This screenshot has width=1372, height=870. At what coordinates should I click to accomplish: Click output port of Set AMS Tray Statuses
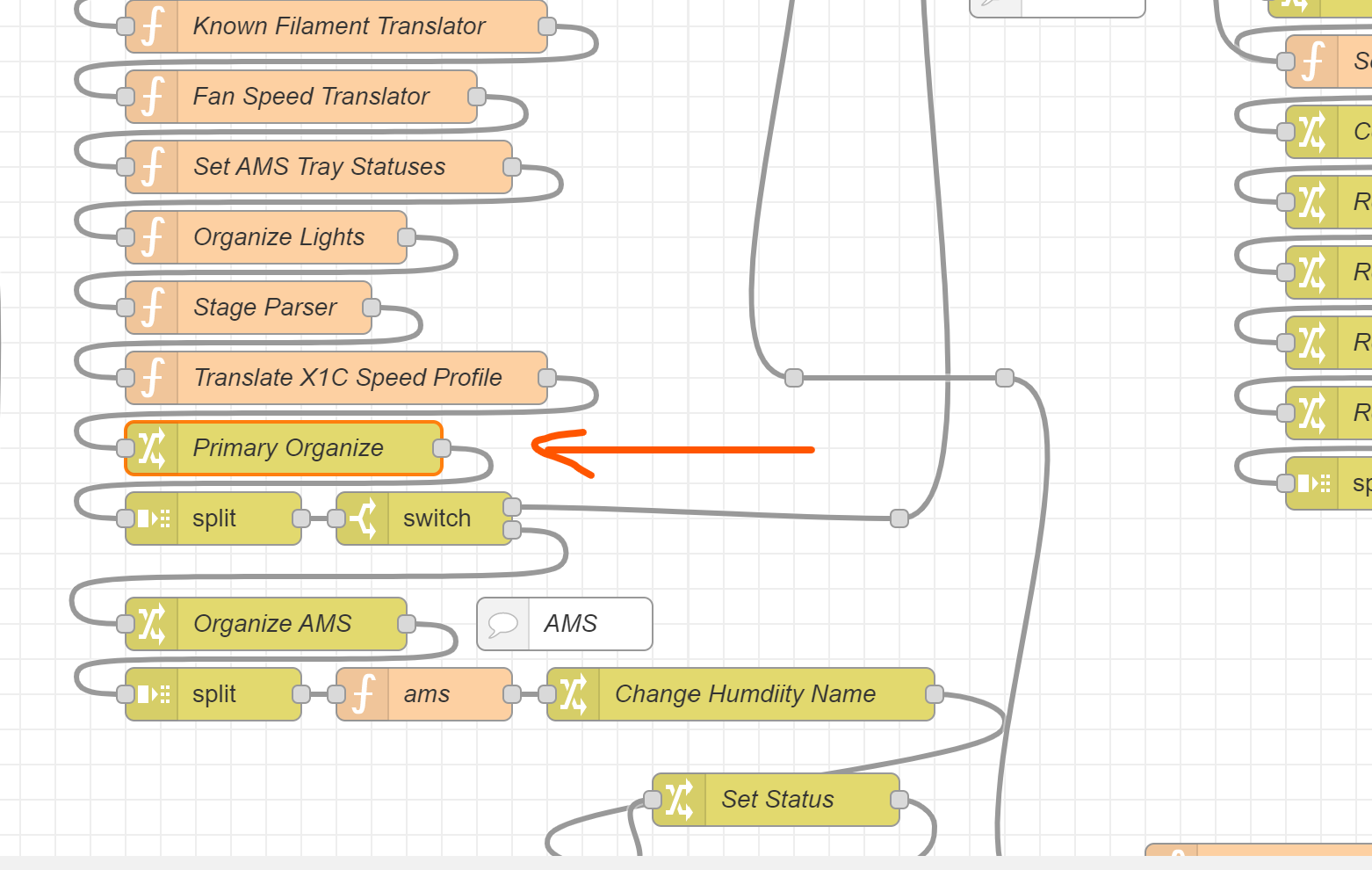point(512,167)
